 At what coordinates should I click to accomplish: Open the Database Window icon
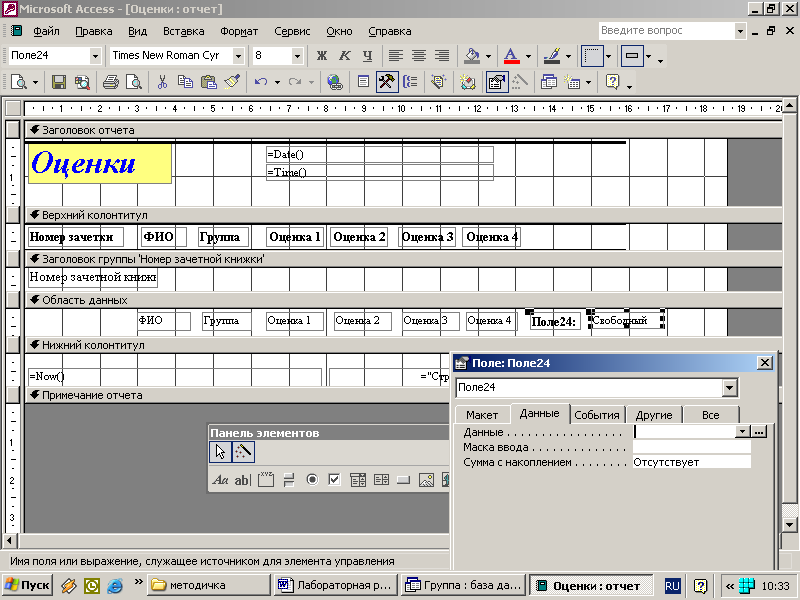[548, 82]
